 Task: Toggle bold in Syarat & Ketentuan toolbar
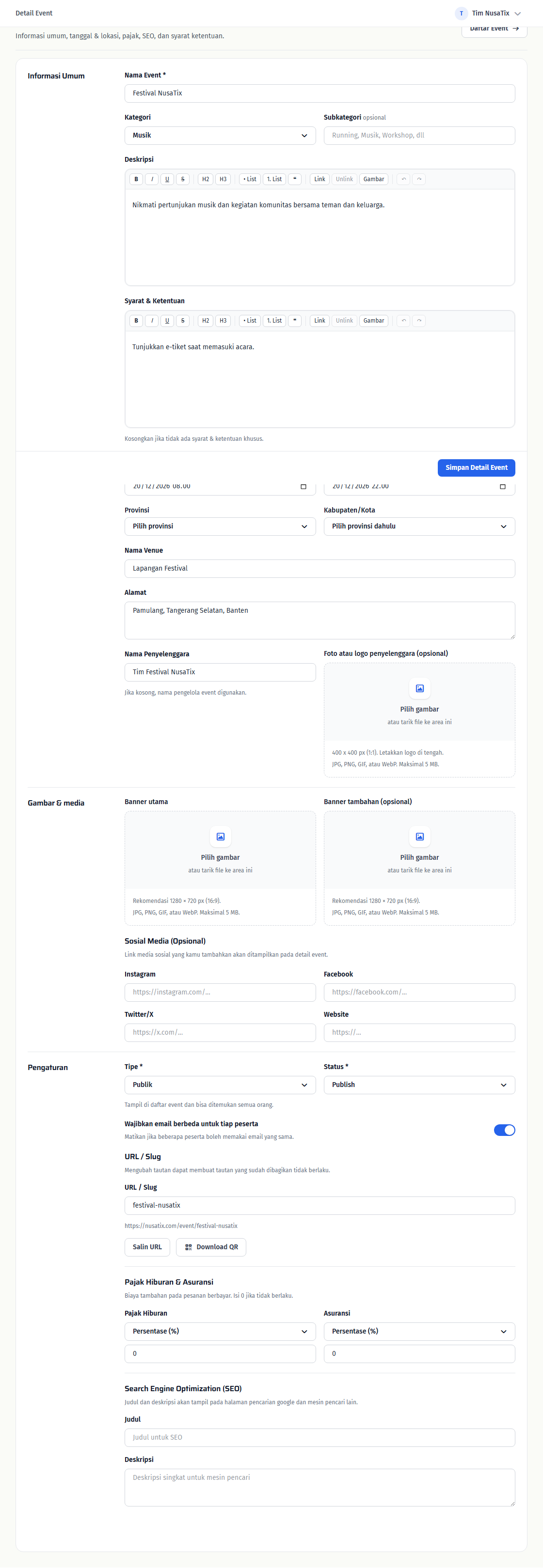click(x=136, y=321)
